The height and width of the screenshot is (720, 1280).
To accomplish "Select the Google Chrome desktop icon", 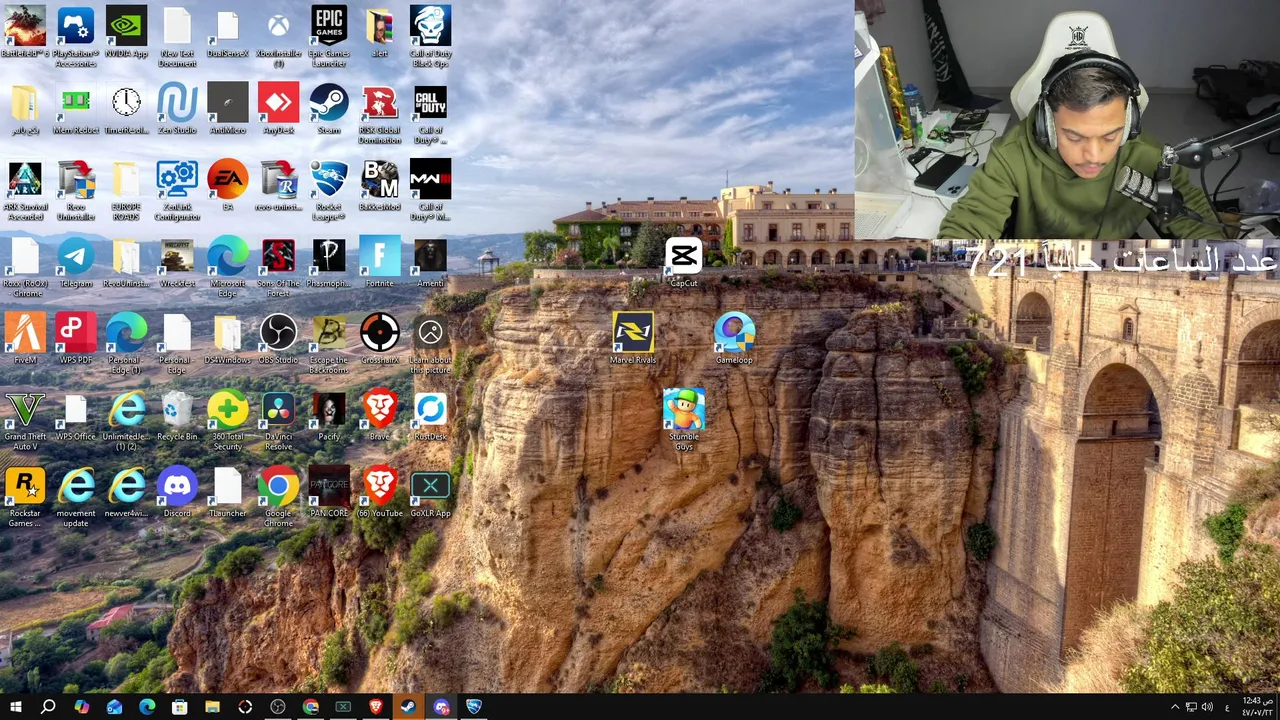I will [278, 497].
